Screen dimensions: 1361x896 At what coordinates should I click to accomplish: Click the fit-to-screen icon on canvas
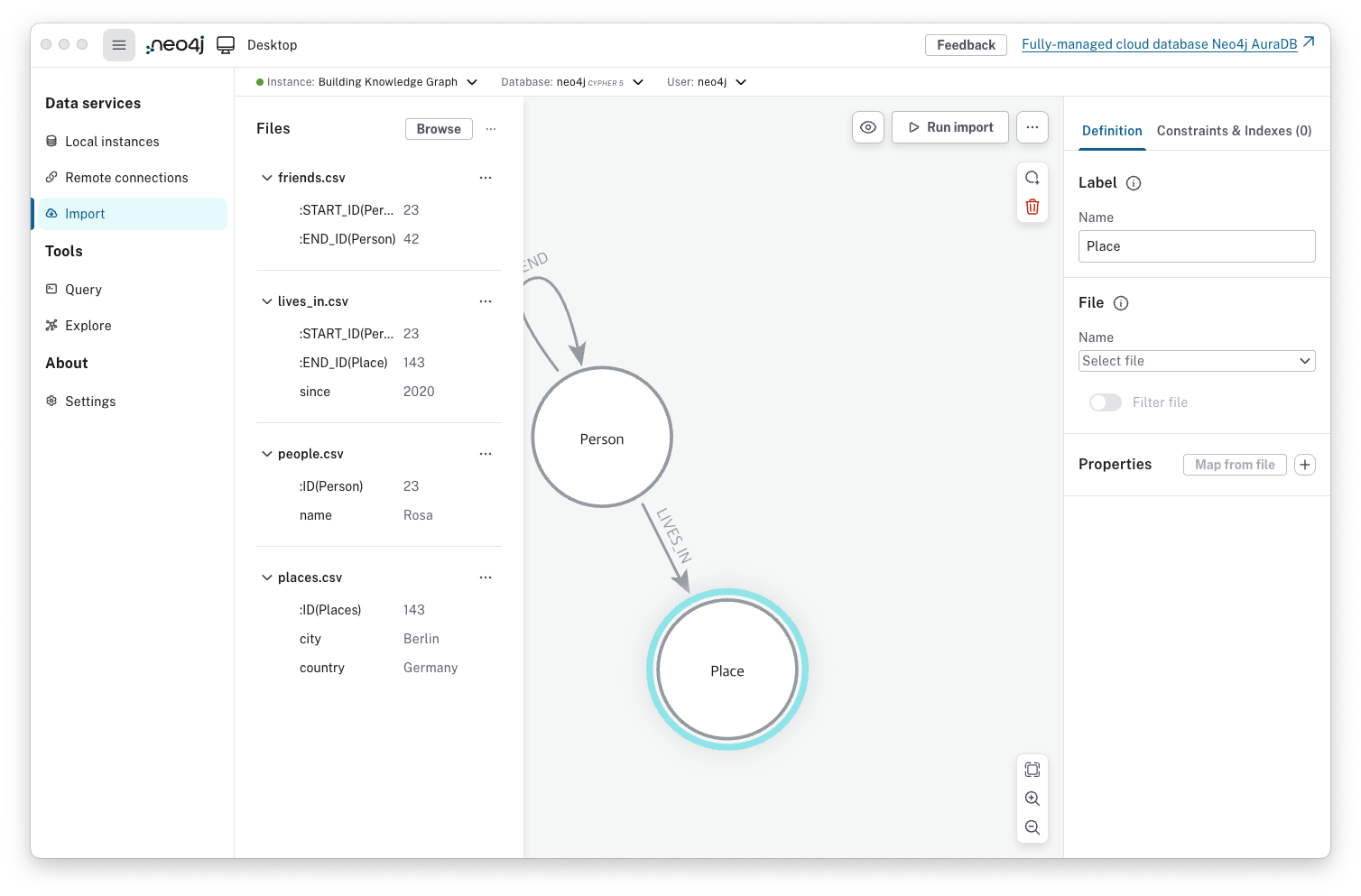pos(1032,770)
